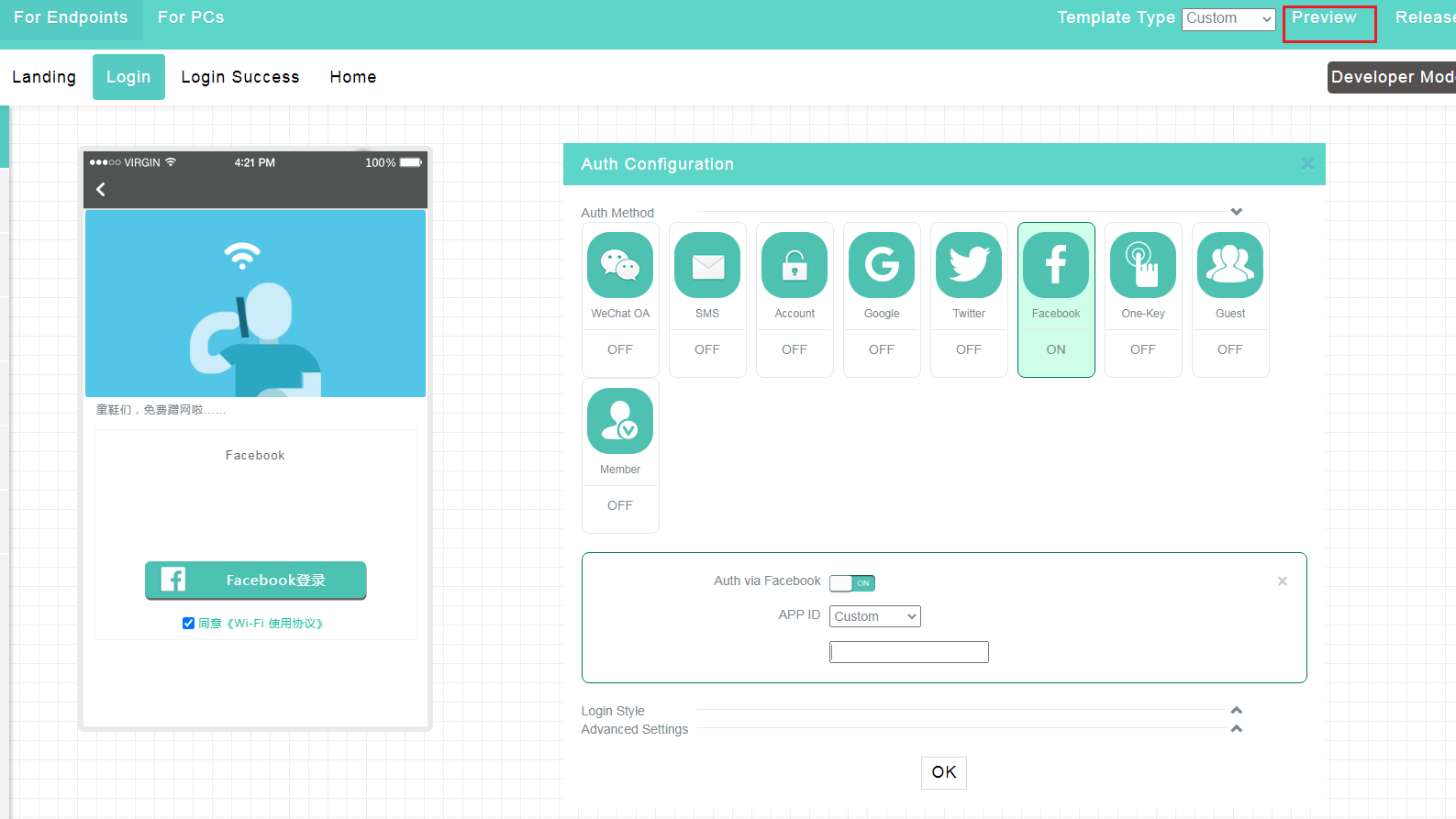The image size is (1456, 819).
Task: Open the Login Success tab
Action: (x=240, y=77)
